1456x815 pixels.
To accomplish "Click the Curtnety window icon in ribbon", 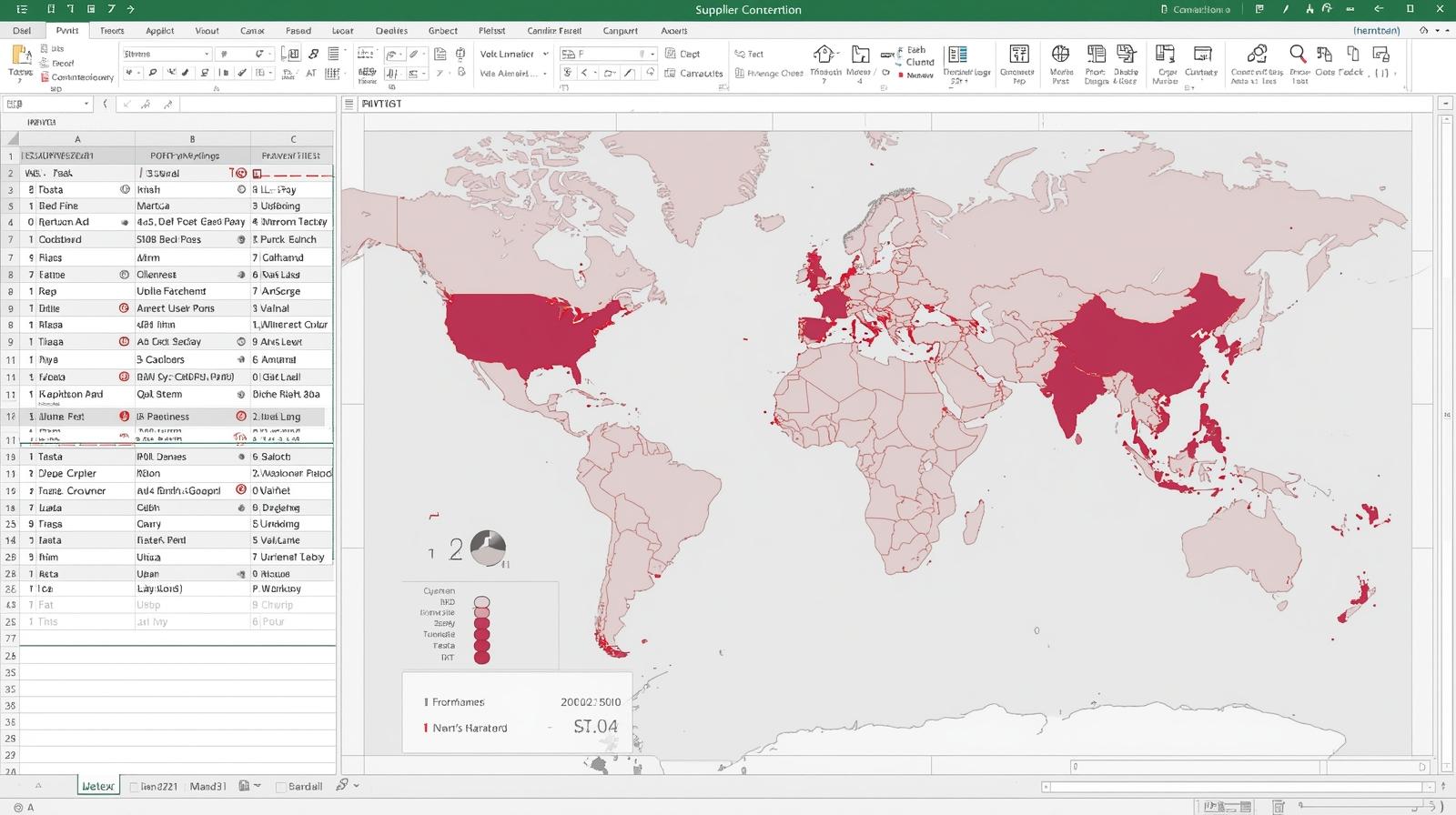I will pyautogui.click(x=1202, y=55).
